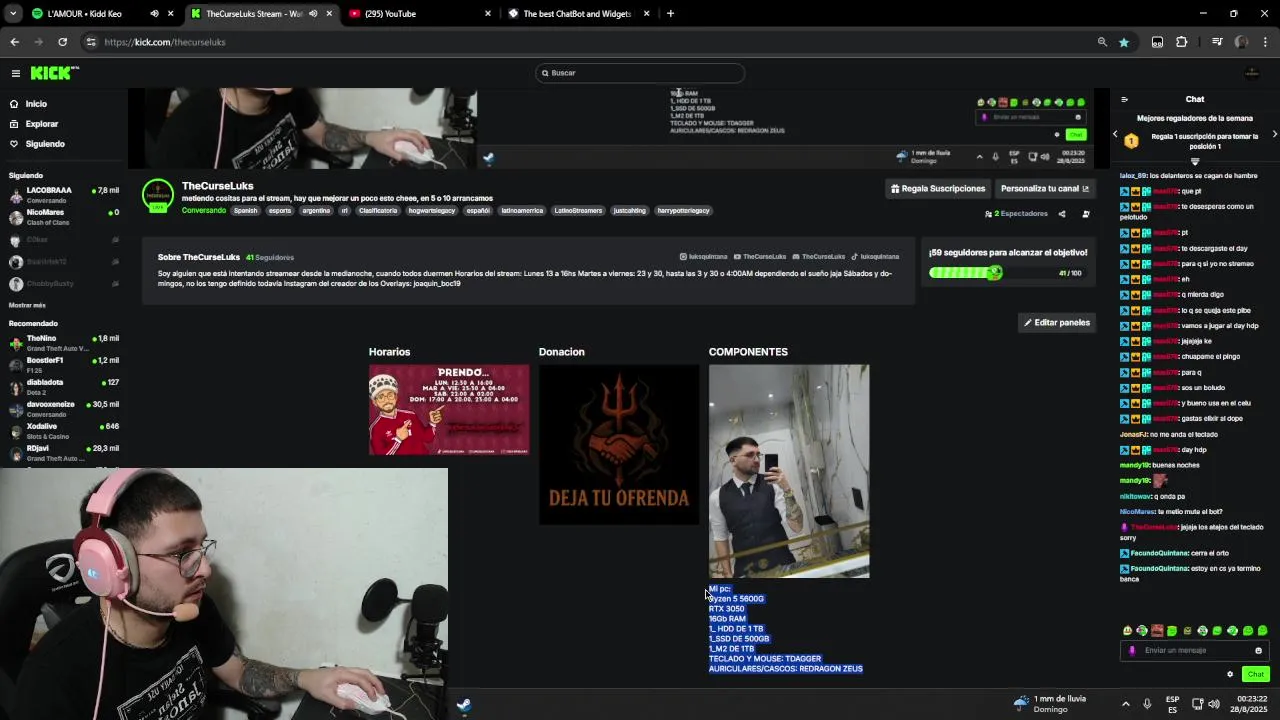Show next top gifter in chat
Screen dimensions: 1280x720
(x=1274, y=134)
